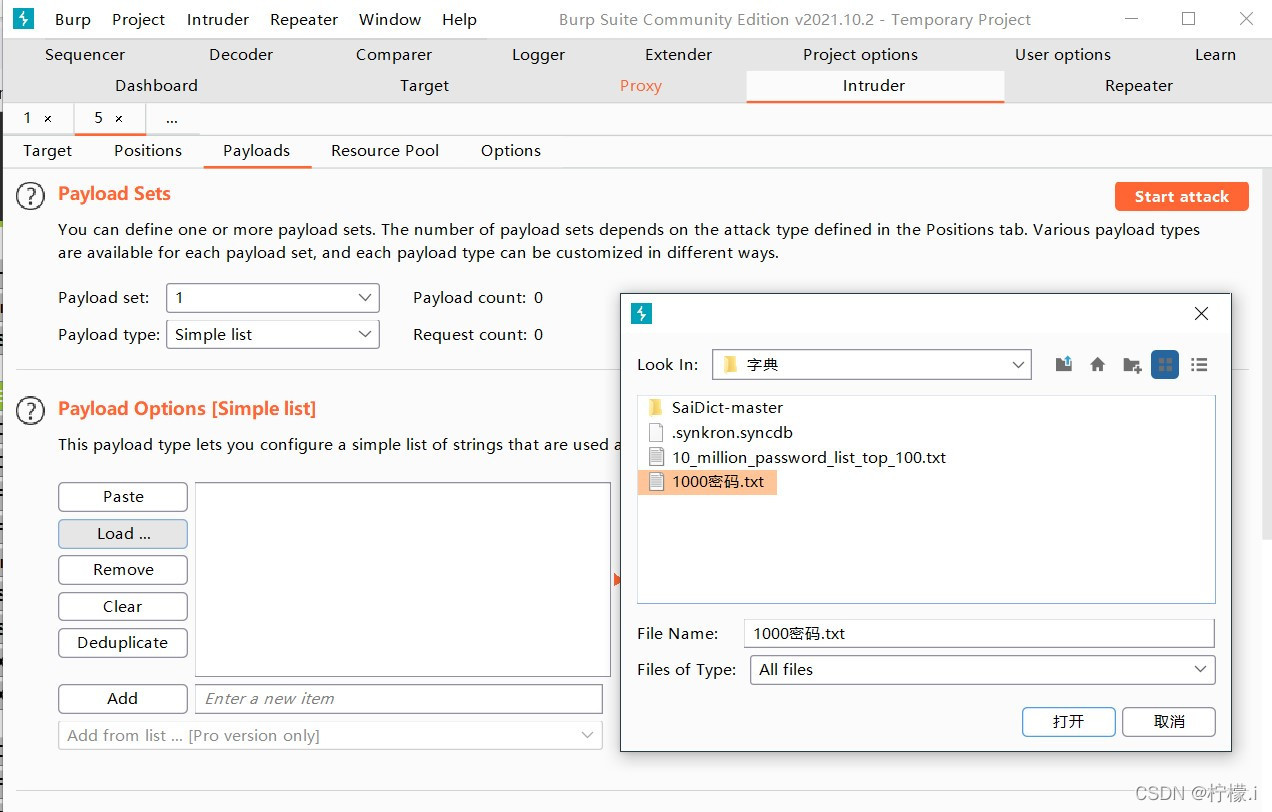Expand the Payload type Simple list dropdown
This screenshot has width=1272, height=812.
click(272, 335)
